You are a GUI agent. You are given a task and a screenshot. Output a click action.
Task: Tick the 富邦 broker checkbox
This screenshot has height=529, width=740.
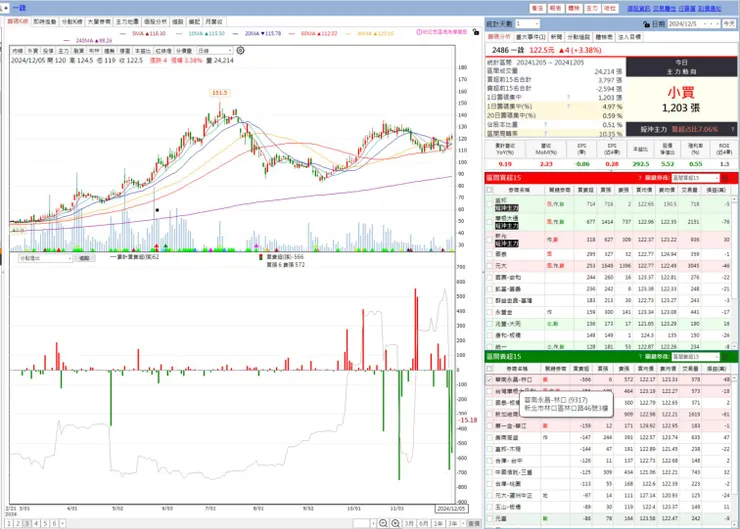point(489,204)
